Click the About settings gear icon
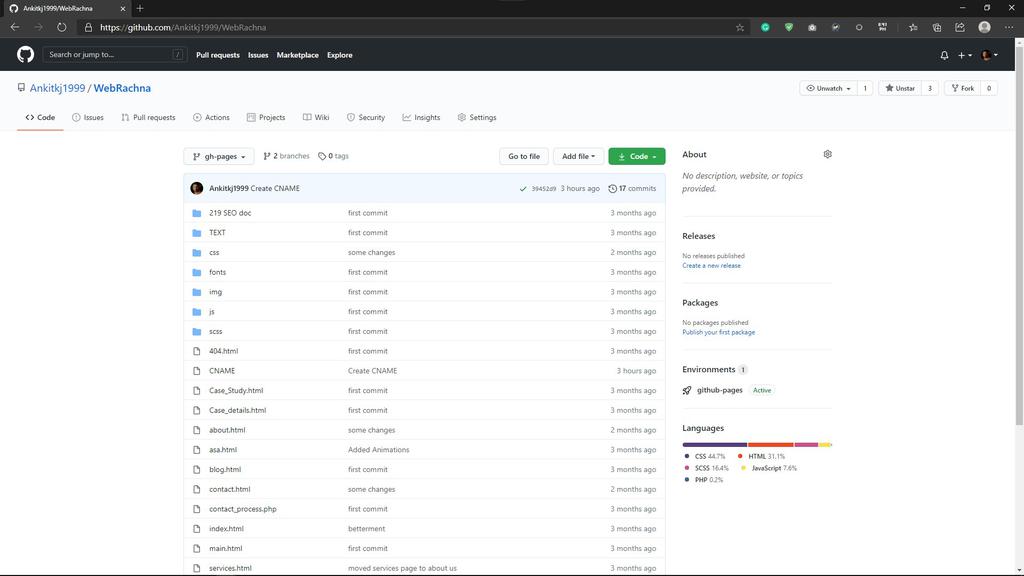The image size is (1024, 576). (x=827, y=154)
